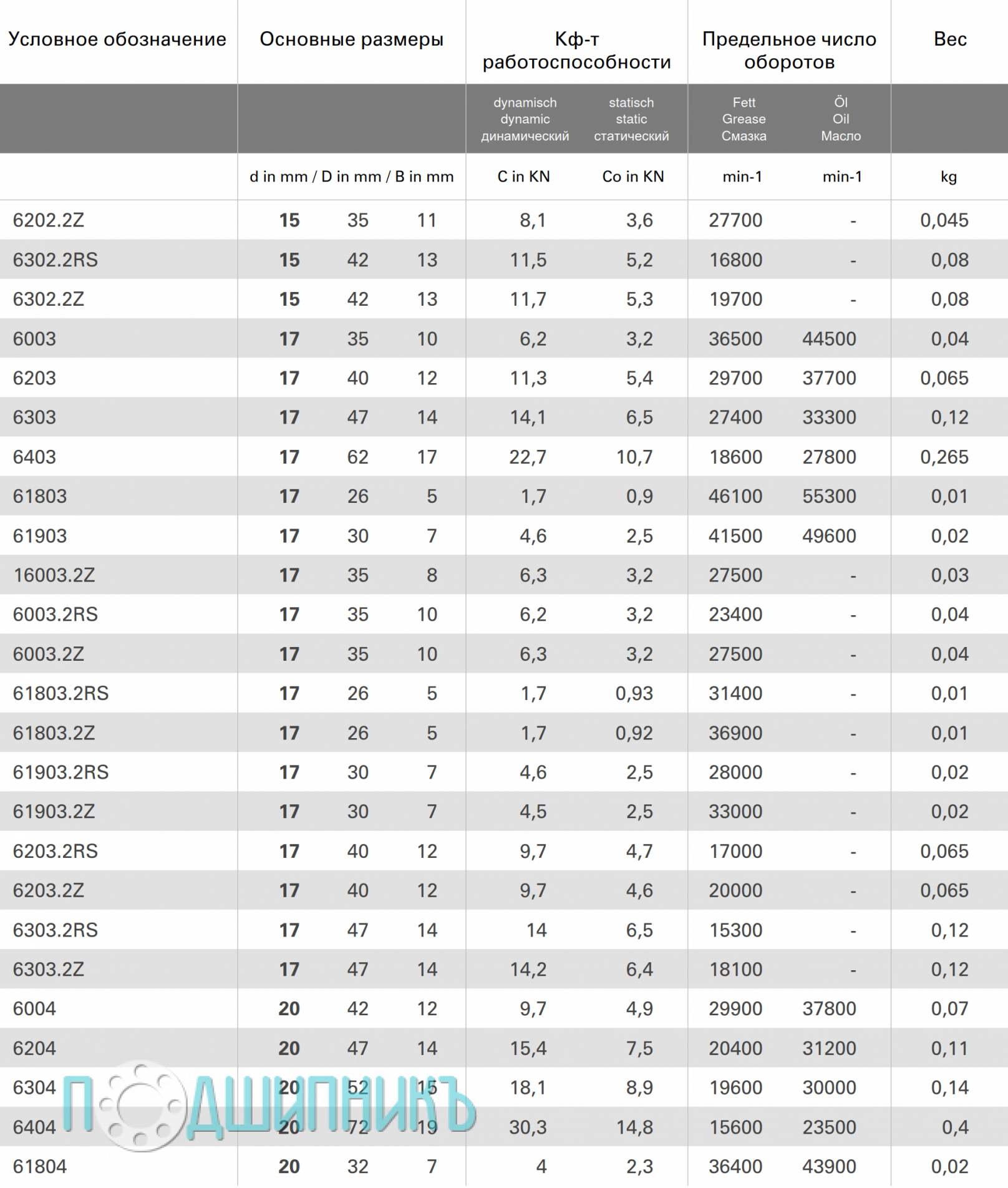This screenshot has width=1008, height=1188.
Task: Click the designation 61804
Action: [x=40, y=1167]
